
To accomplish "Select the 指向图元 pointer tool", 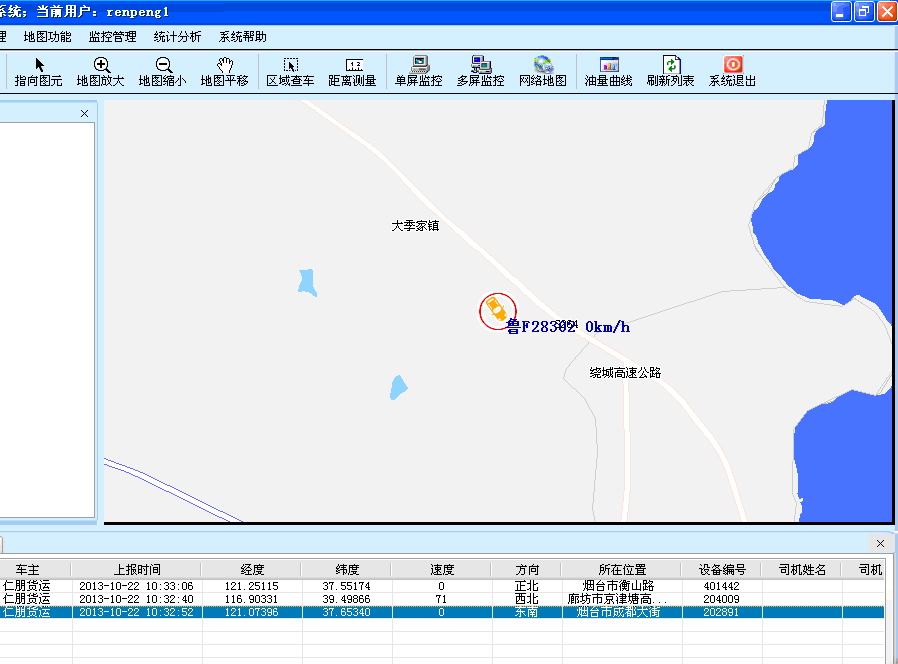I will (x=38, y=72).
